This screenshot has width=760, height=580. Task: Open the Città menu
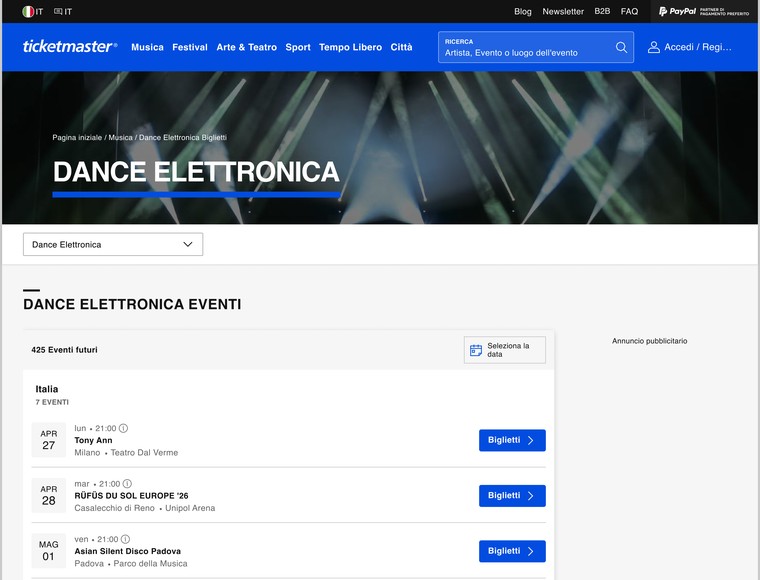point(401,47)
